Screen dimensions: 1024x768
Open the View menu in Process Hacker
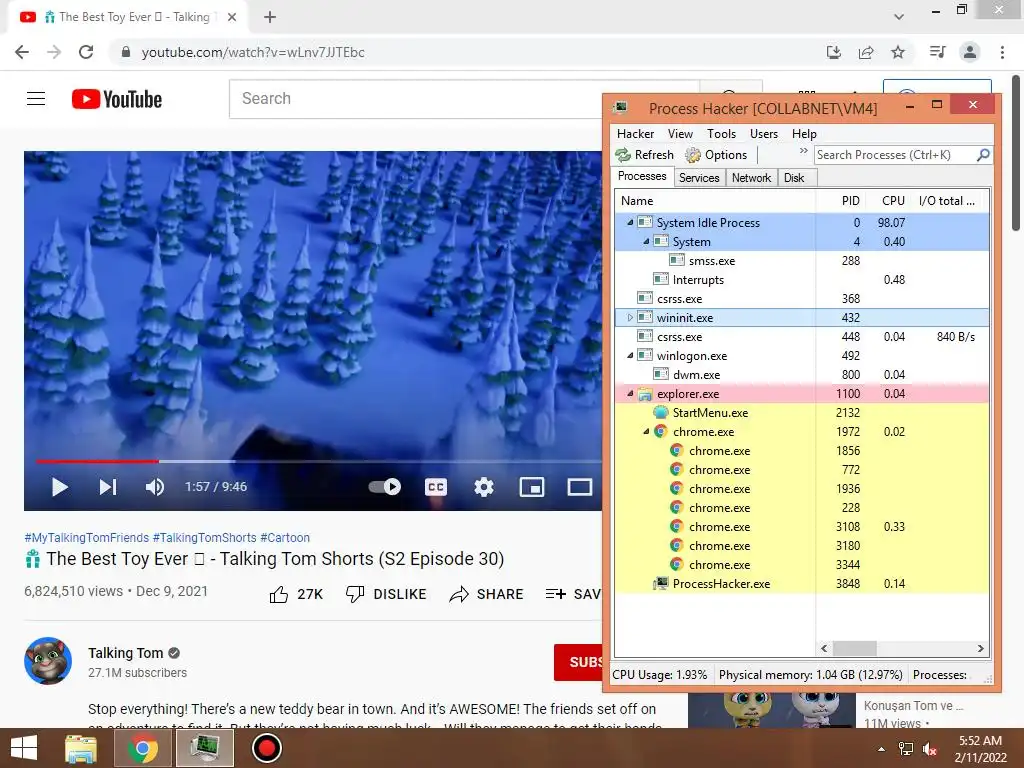point(680,133)
